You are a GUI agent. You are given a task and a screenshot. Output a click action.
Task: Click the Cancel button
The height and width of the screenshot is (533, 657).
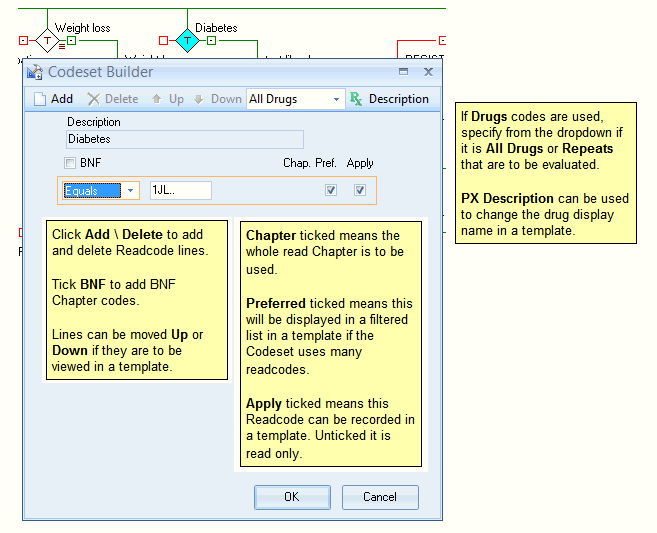380,497
